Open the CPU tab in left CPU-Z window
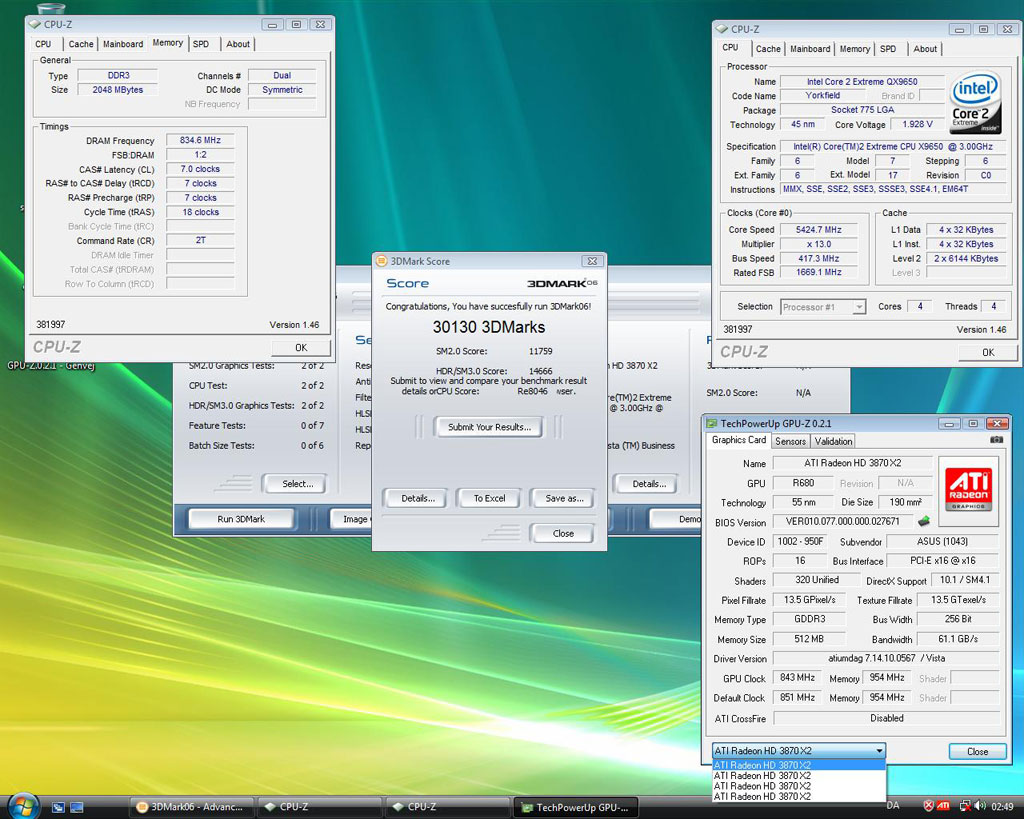 pos(43,44)
